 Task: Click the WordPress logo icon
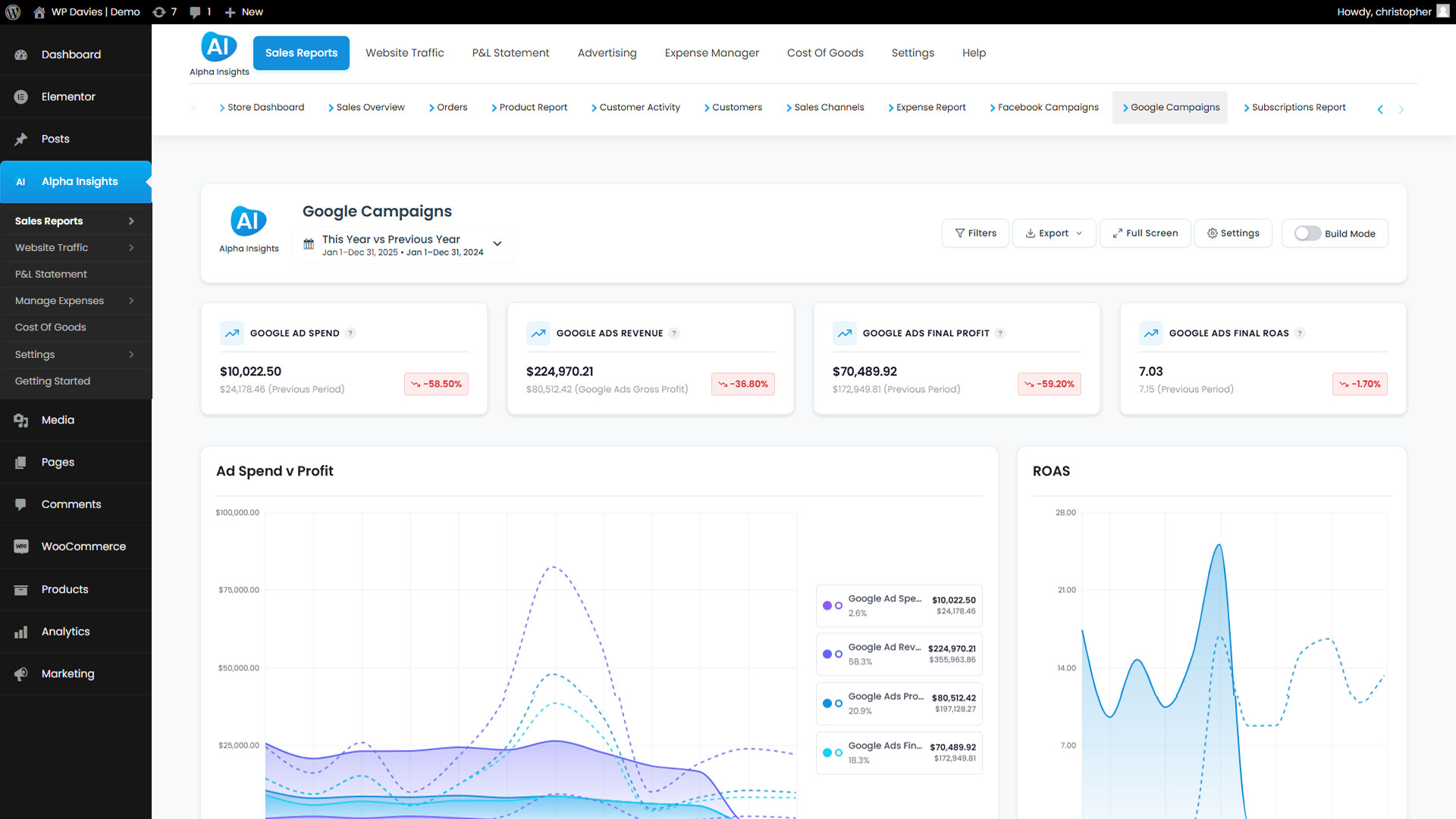pyautogui.click(x=13, y=12)
